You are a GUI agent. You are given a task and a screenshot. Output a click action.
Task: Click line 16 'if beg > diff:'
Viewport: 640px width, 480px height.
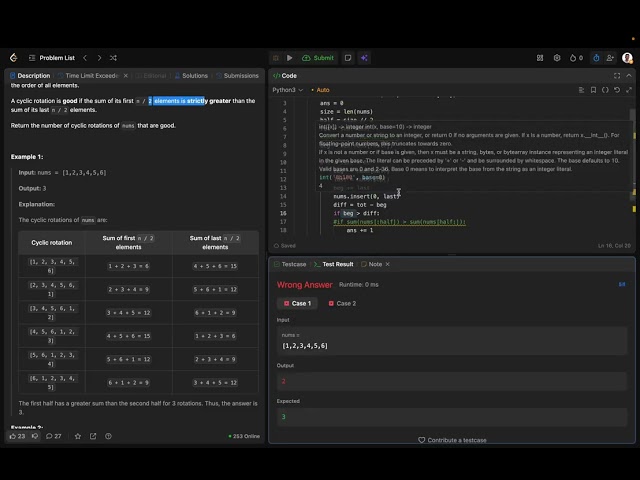356,213
